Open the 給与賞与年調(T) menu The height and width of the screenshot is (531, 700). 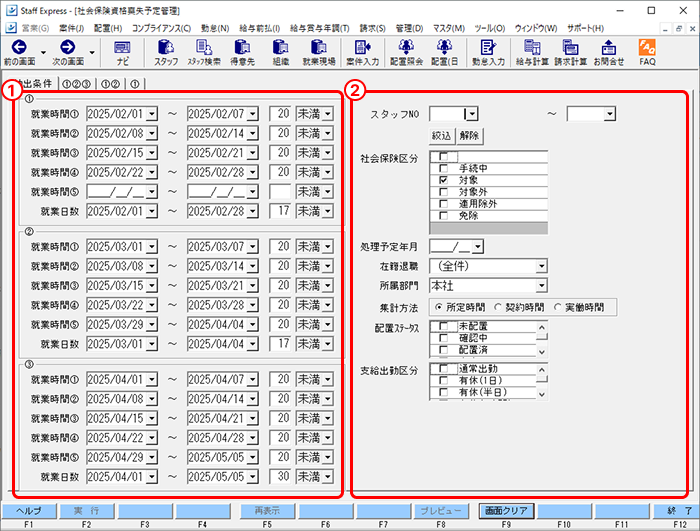tap(320, 28)
